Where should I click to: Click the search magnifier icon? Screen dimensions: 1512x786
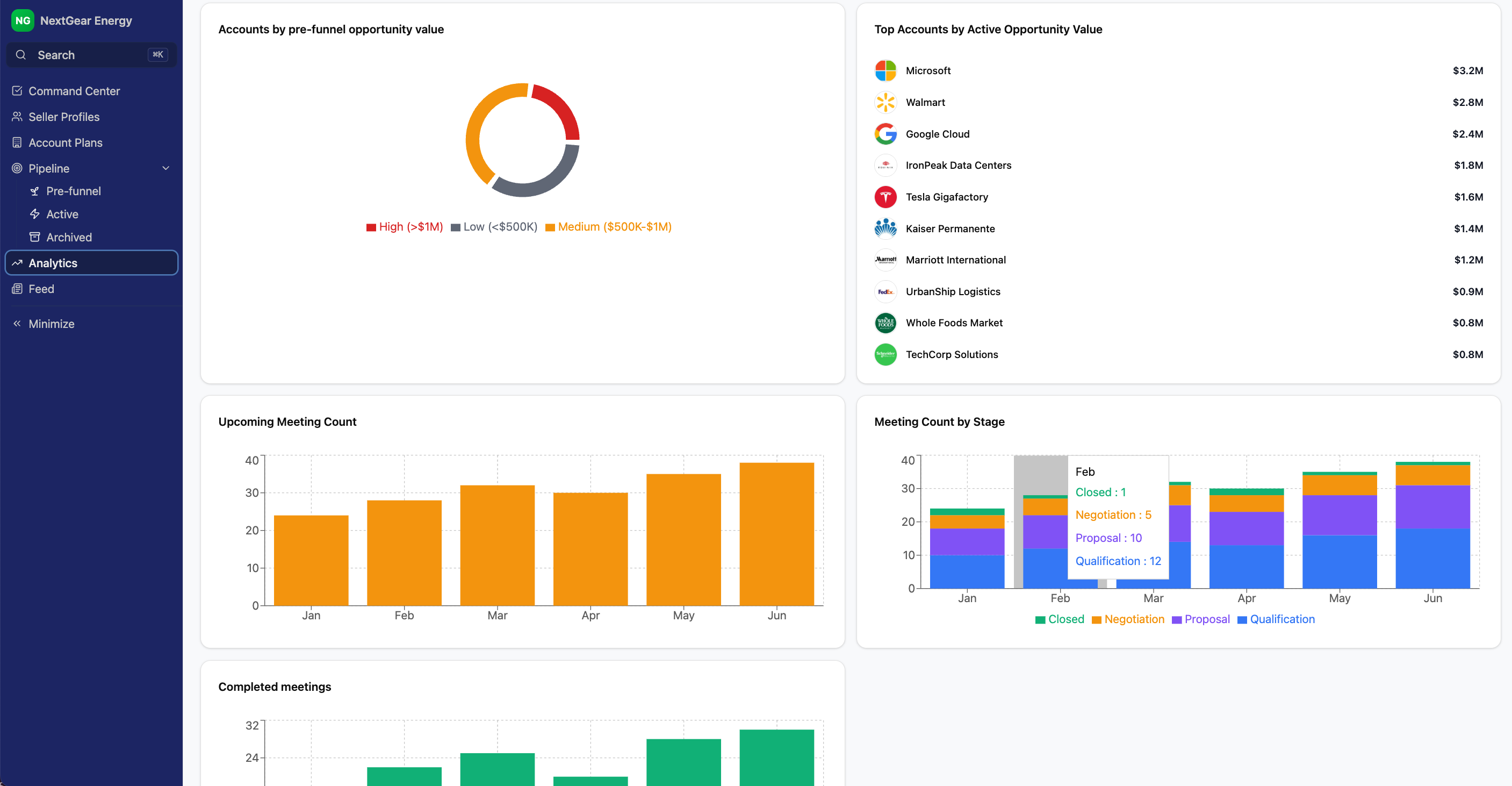[x=20, y=55]
